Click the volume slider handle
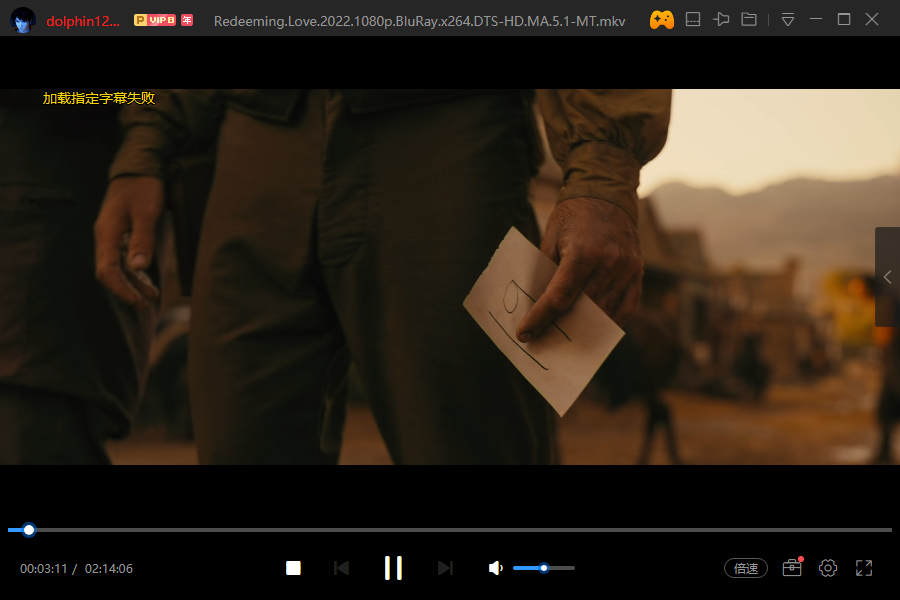Screen dimensions: 900x600 (x=544, y=568)
